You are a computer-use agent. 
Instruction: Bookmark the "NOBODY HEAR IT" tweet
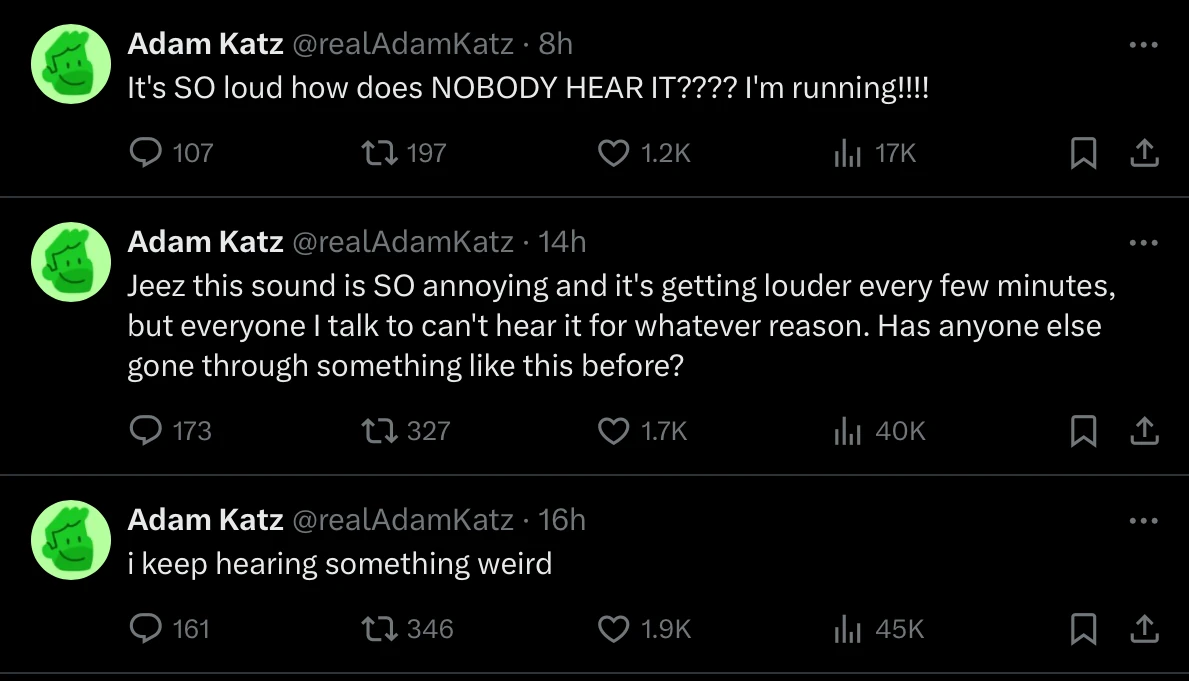(1082, 153)
